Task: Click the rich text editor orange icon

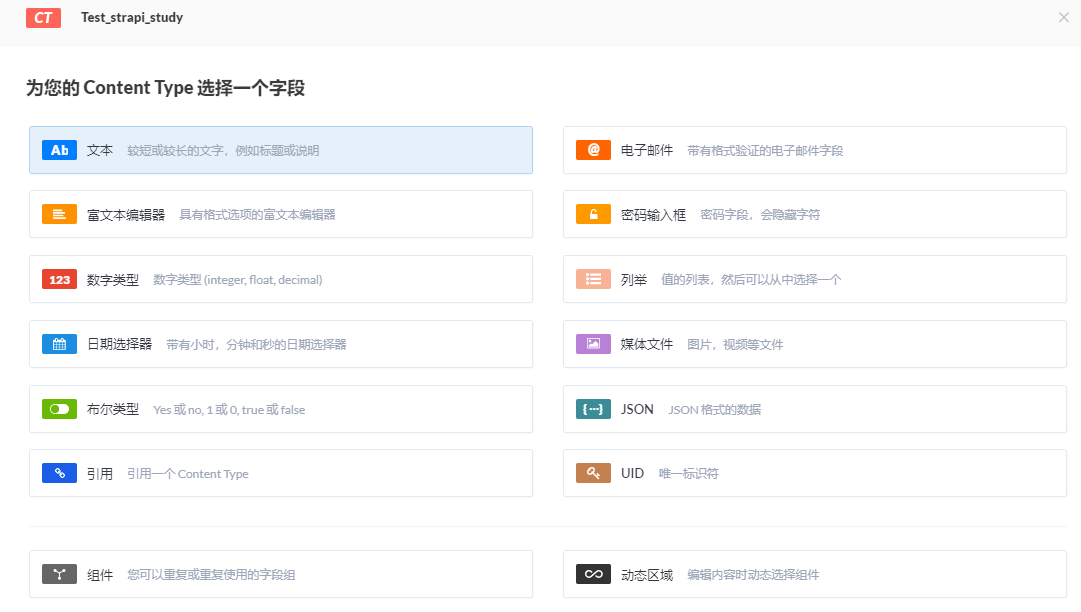Action: [x=59, y=214]
